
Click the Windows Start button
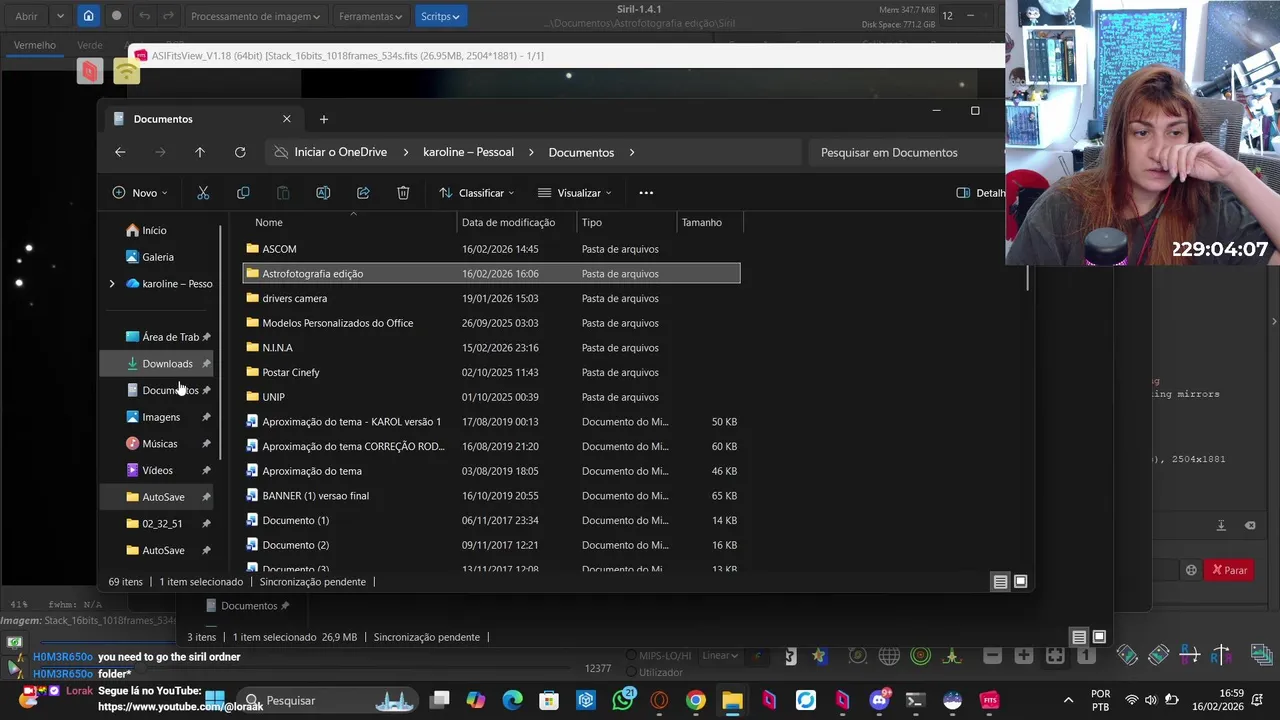pyautogui.click(x=214, y=699)
